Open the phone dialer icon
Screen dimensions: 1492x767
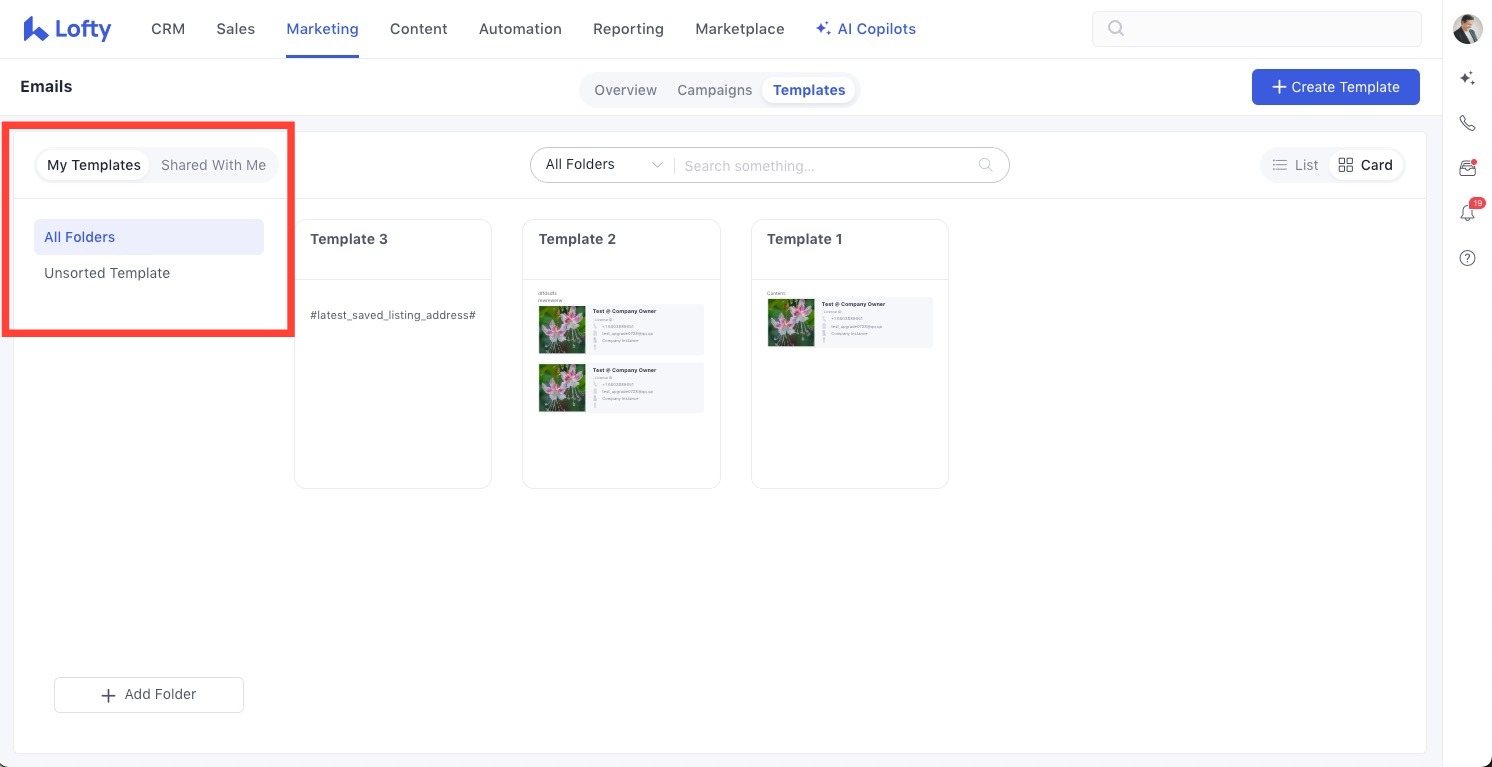[x=1467, y=123]
